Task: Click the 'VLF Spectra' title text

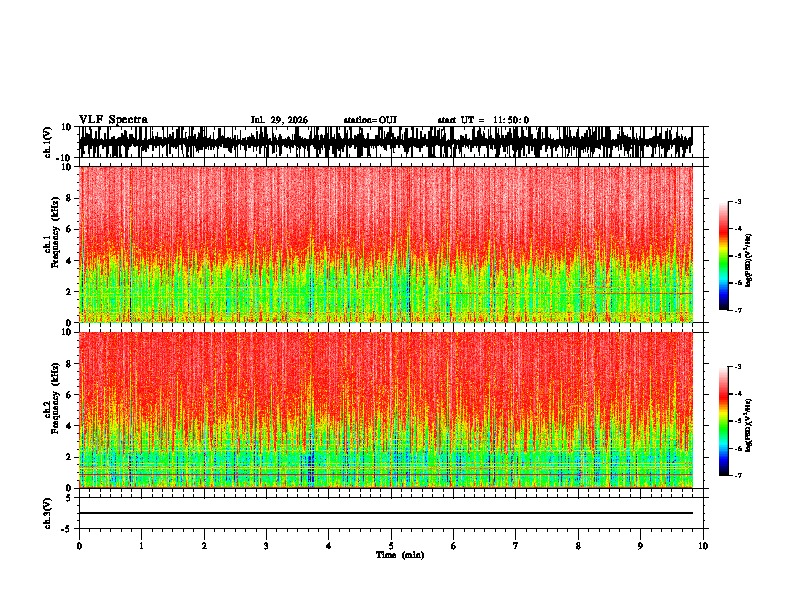Action: [113, 120]
